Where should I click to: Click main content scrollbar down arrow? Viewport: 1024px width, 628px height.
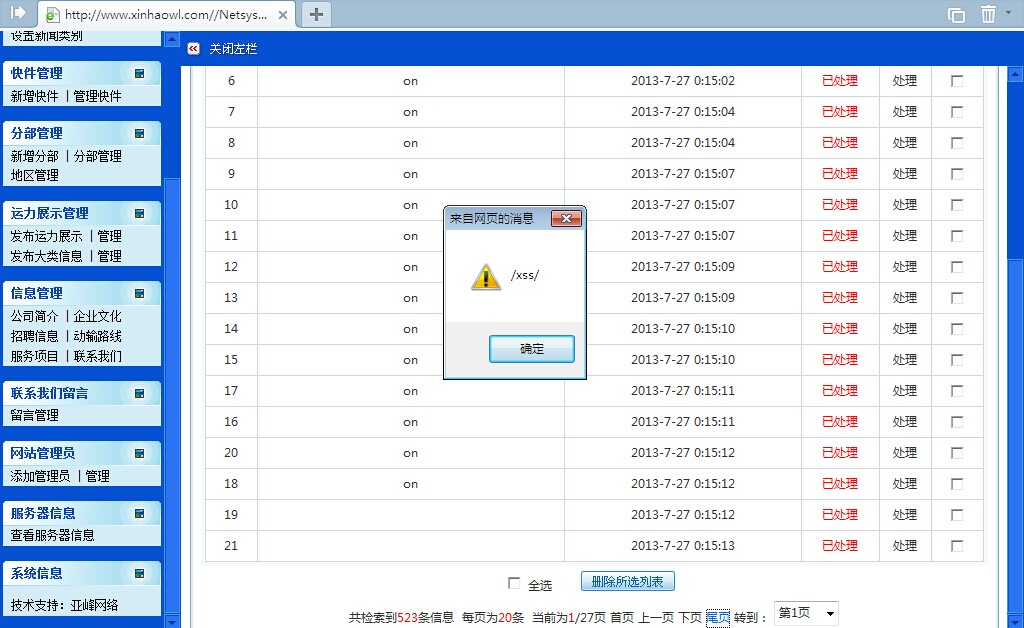pos(1015,620)
